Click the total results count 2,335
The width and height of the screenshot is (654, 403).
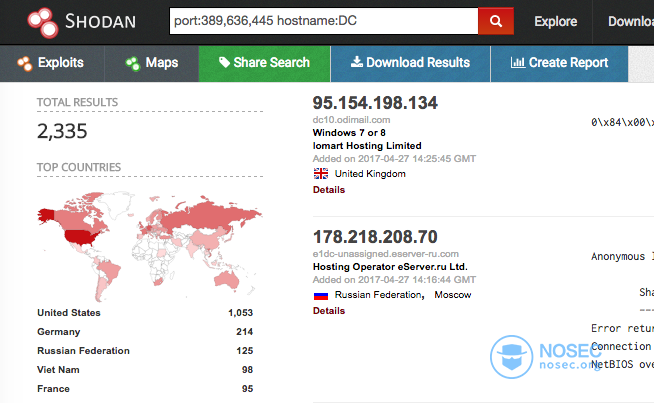62,131
